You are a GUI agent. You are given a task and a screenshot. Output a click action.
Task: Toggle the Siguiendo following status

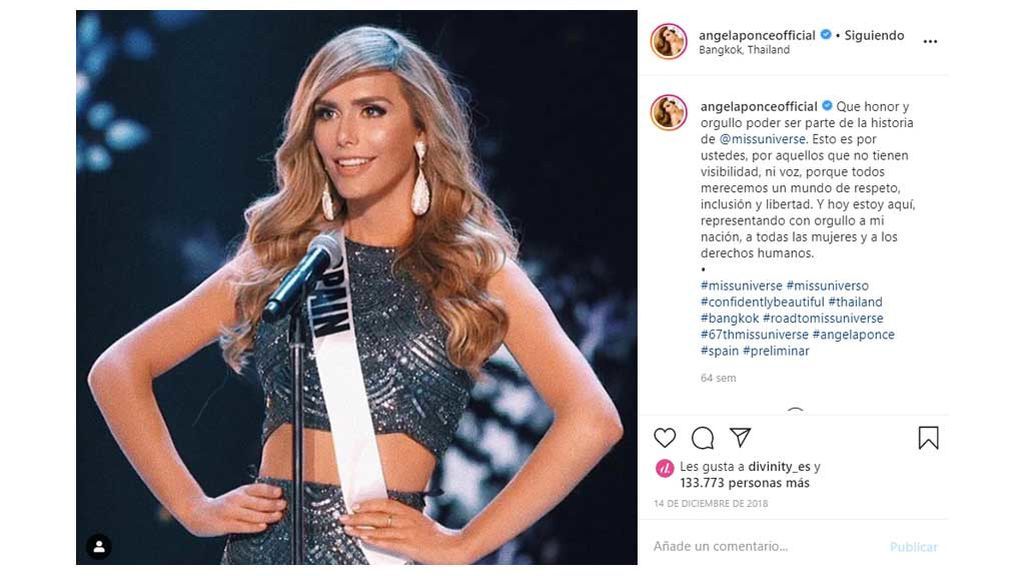click(874, 35)
